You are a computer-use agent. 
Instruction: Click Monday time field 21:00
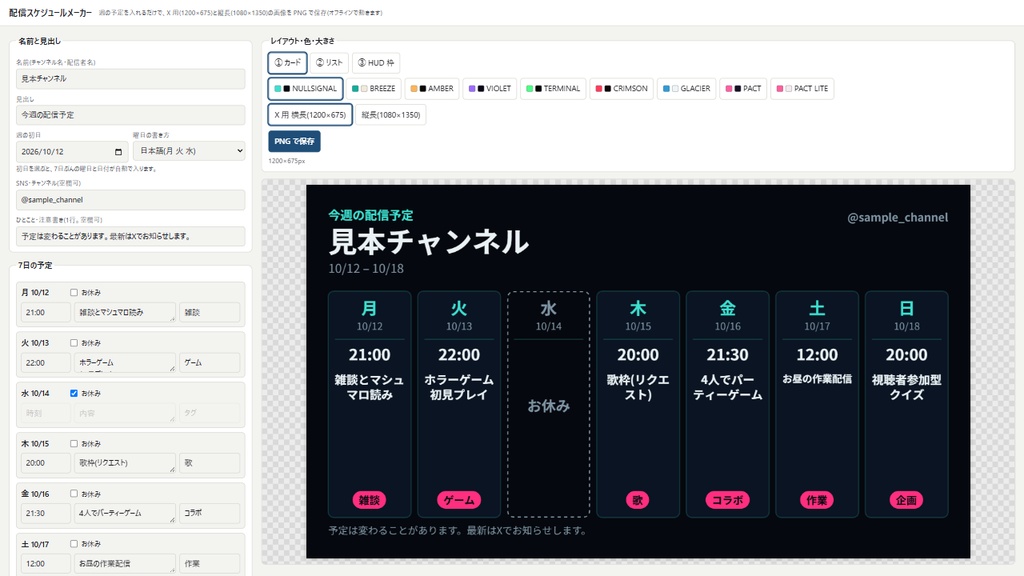click(x=46, y=312)
